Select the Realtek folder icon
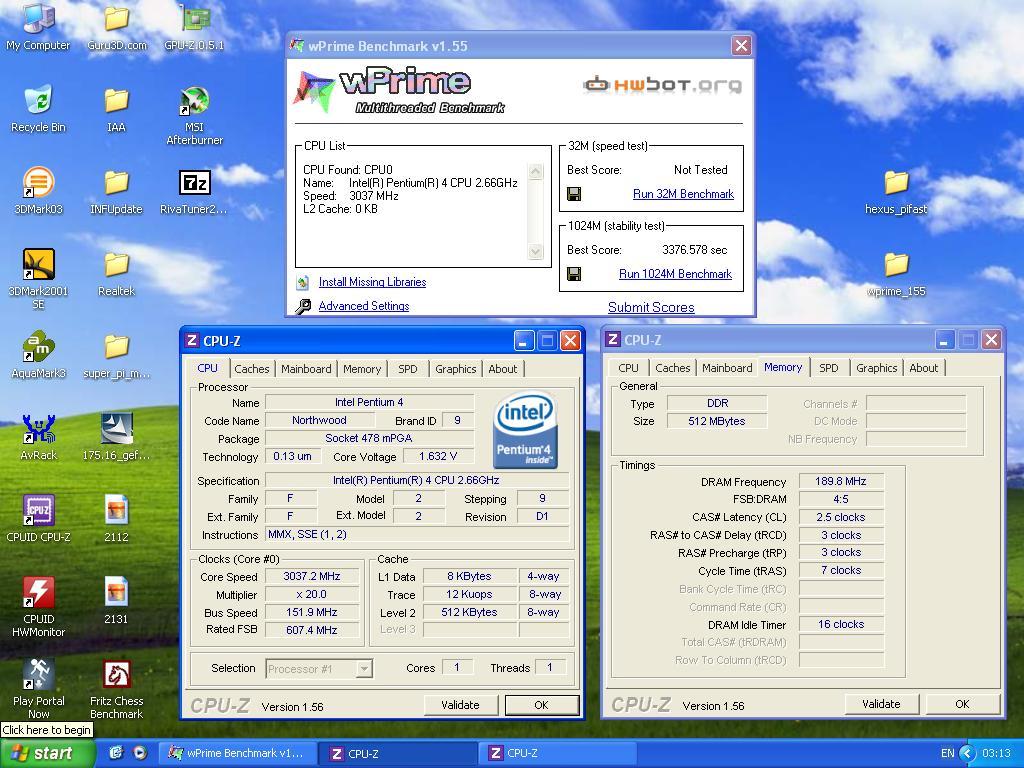The width and height of the screenshot is (1024, 768). click(x=116, y=272)
